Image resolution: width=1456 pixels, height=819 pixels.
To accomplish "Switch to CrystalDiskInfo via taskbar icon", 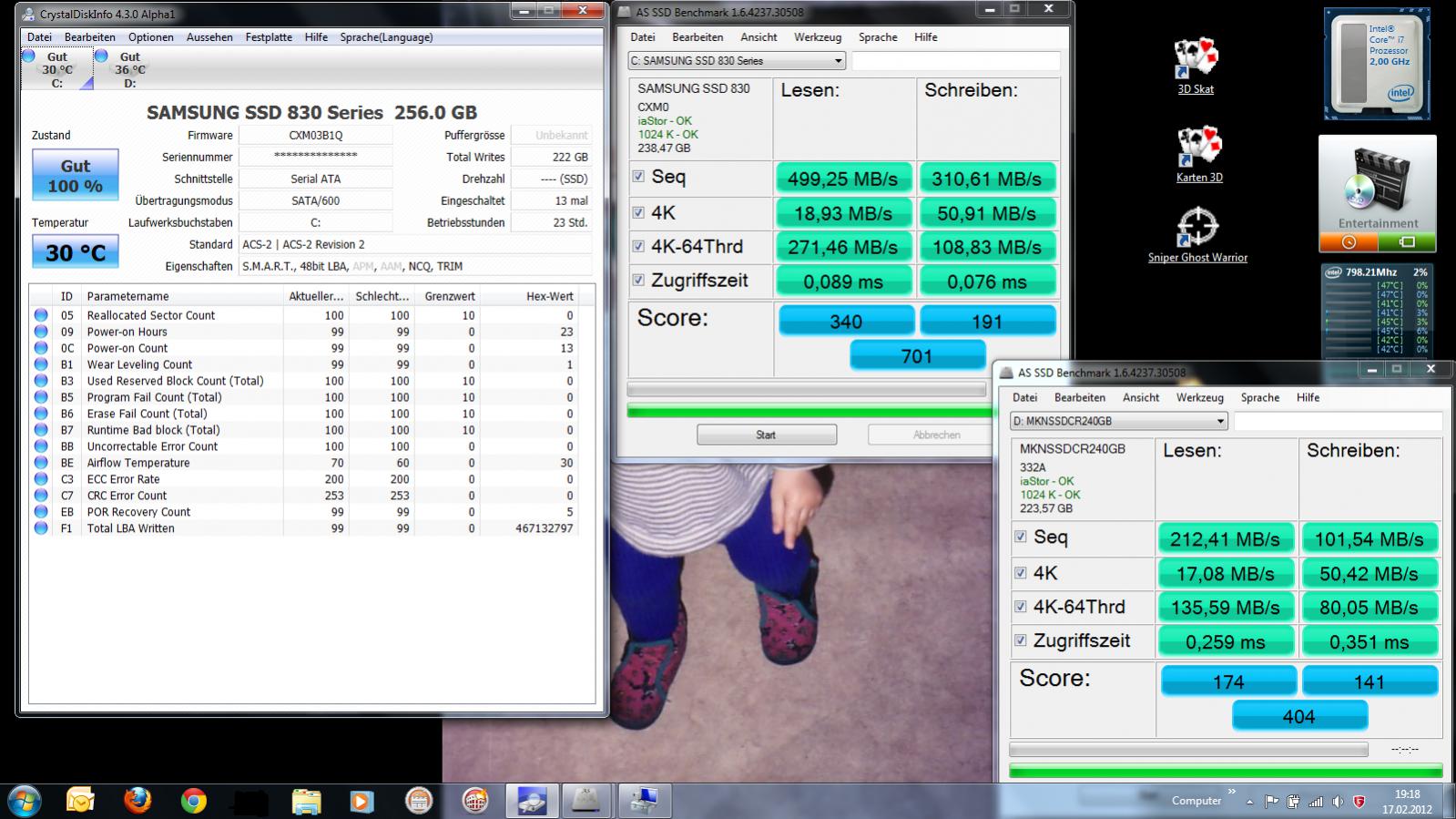I will (x=532, y=801).
